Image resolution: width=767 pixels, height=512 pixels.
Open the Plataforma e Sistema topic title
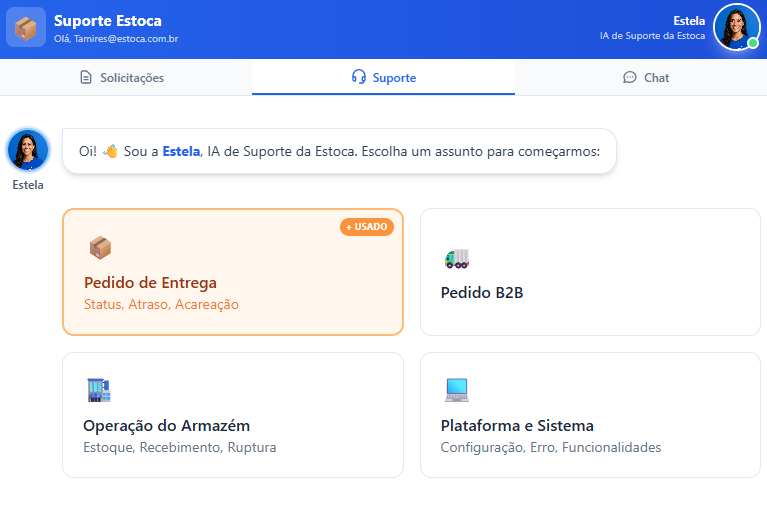click(x=517, y=425)
